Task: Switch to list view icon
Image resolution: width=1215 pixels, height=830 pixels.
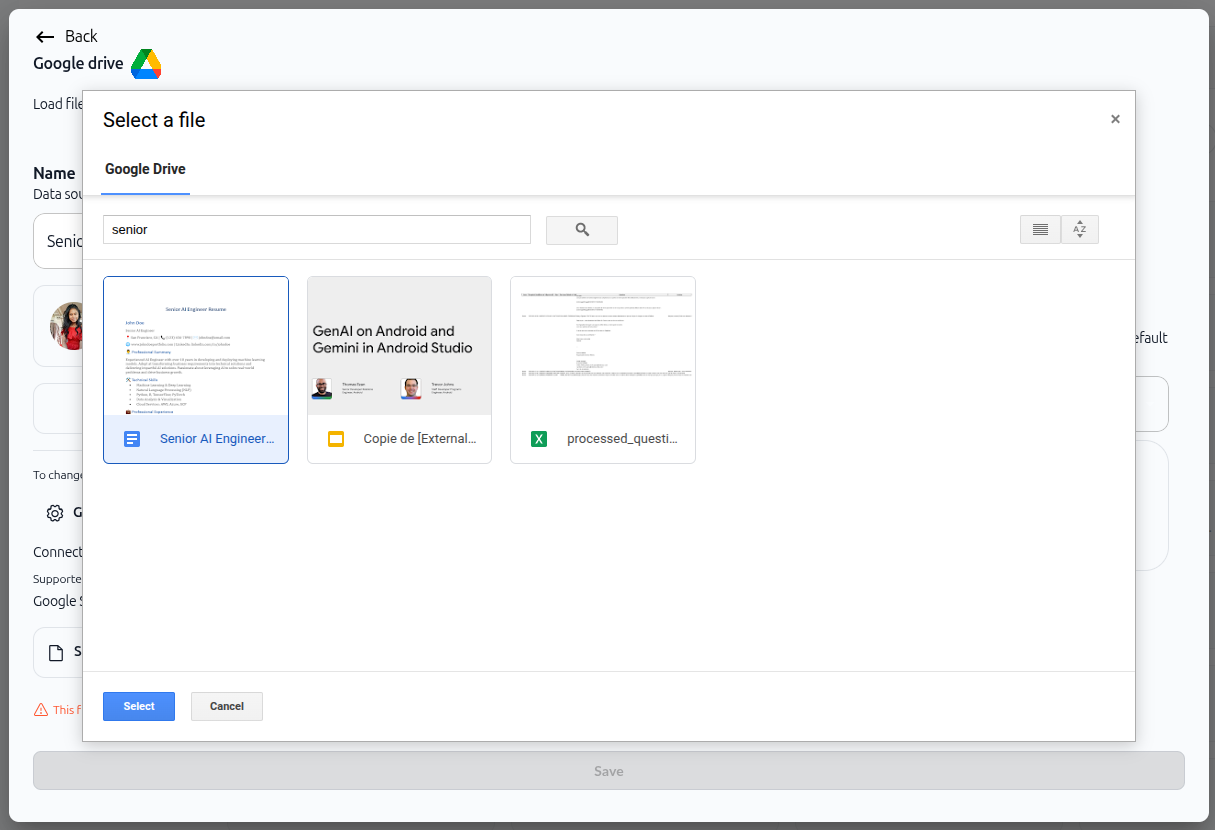Action: (x=1040, y=229)
